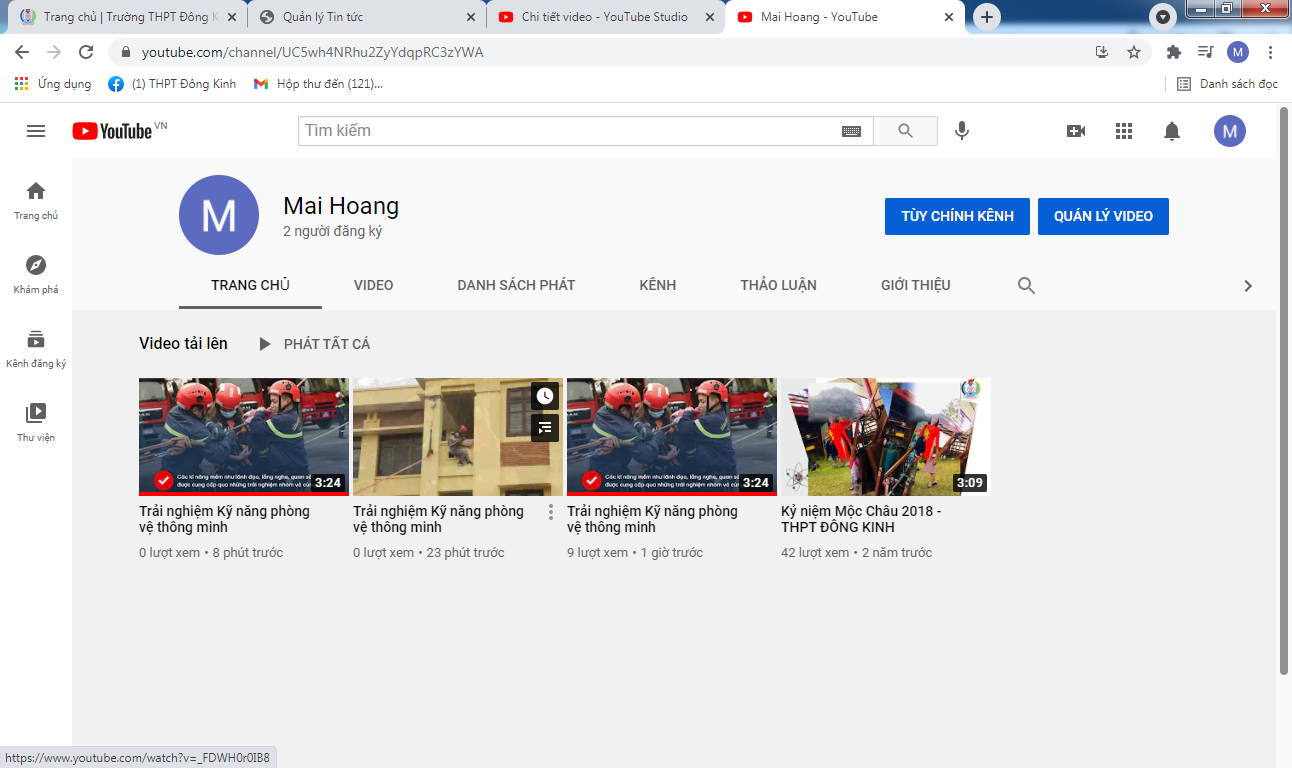Click the TÙY CHỈNH KÊNH button
The width and height of the screenshot is (1292, 768).
(x=957, y=216)
